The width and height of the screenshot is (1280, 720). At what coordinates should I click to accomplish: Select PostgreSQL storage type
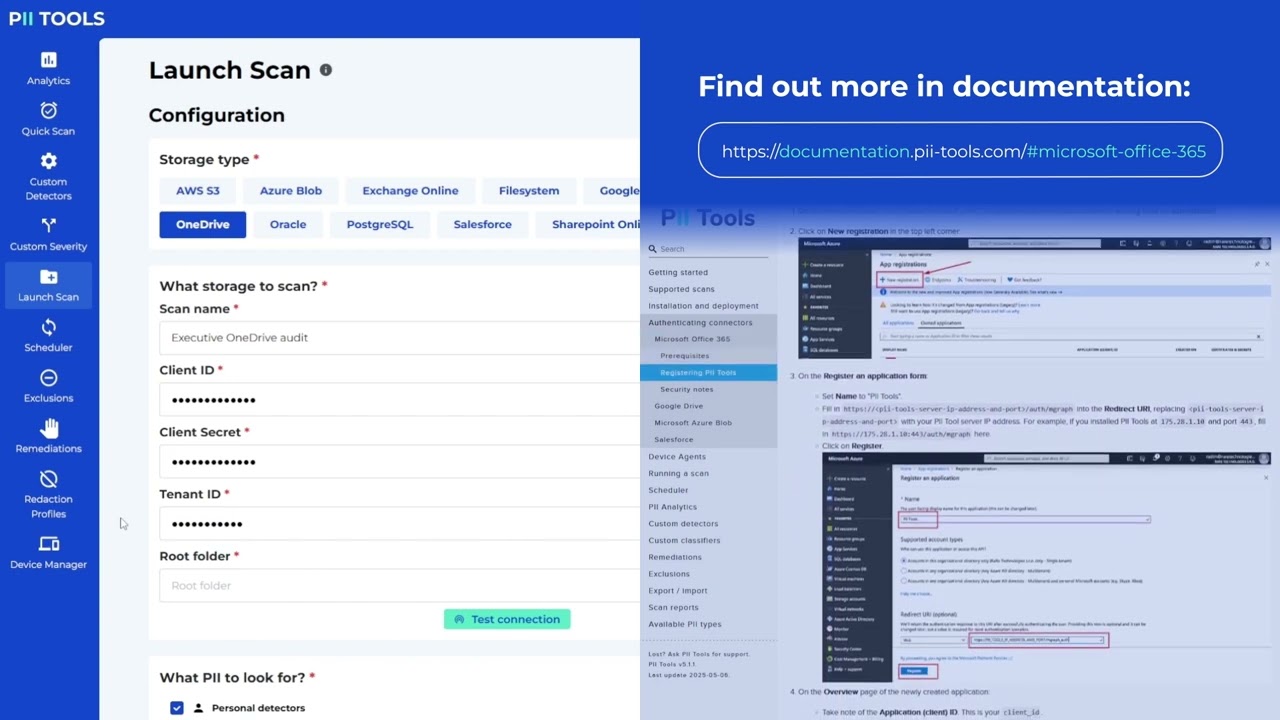(380, 225)
